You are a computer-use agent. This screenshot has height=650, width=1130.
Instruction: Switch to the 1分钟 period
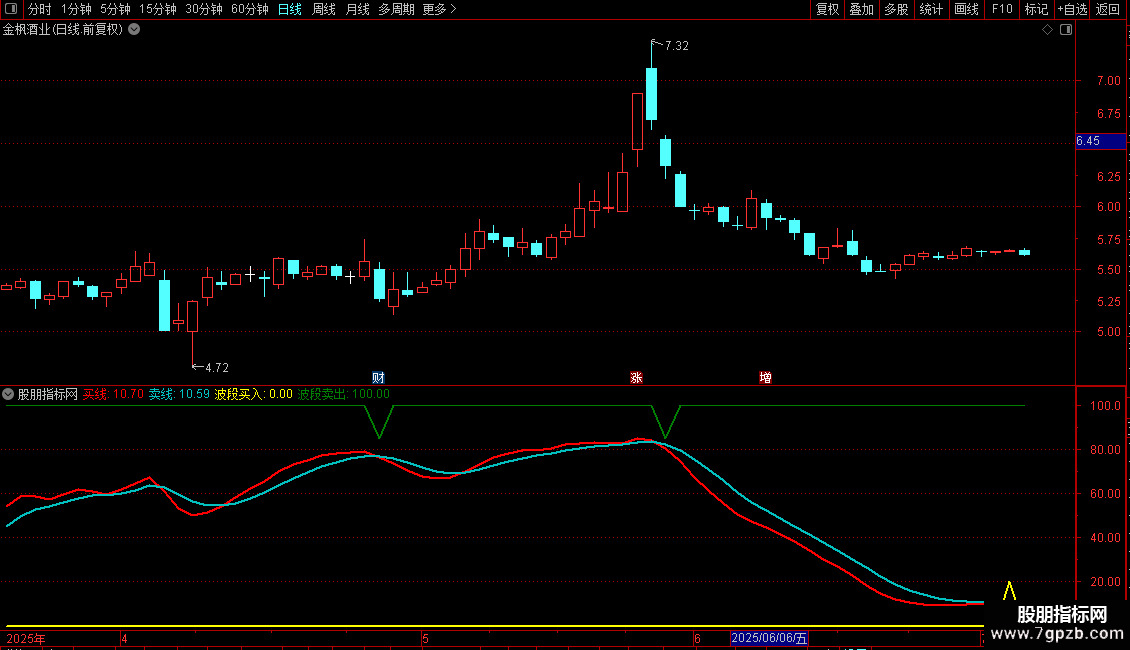click(76, 9)
